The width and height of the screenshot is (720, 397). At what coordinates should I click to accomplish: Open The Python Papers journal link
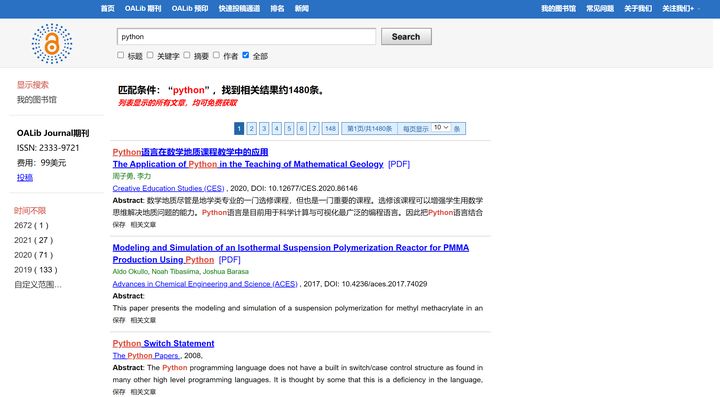[x=146, y=355]
